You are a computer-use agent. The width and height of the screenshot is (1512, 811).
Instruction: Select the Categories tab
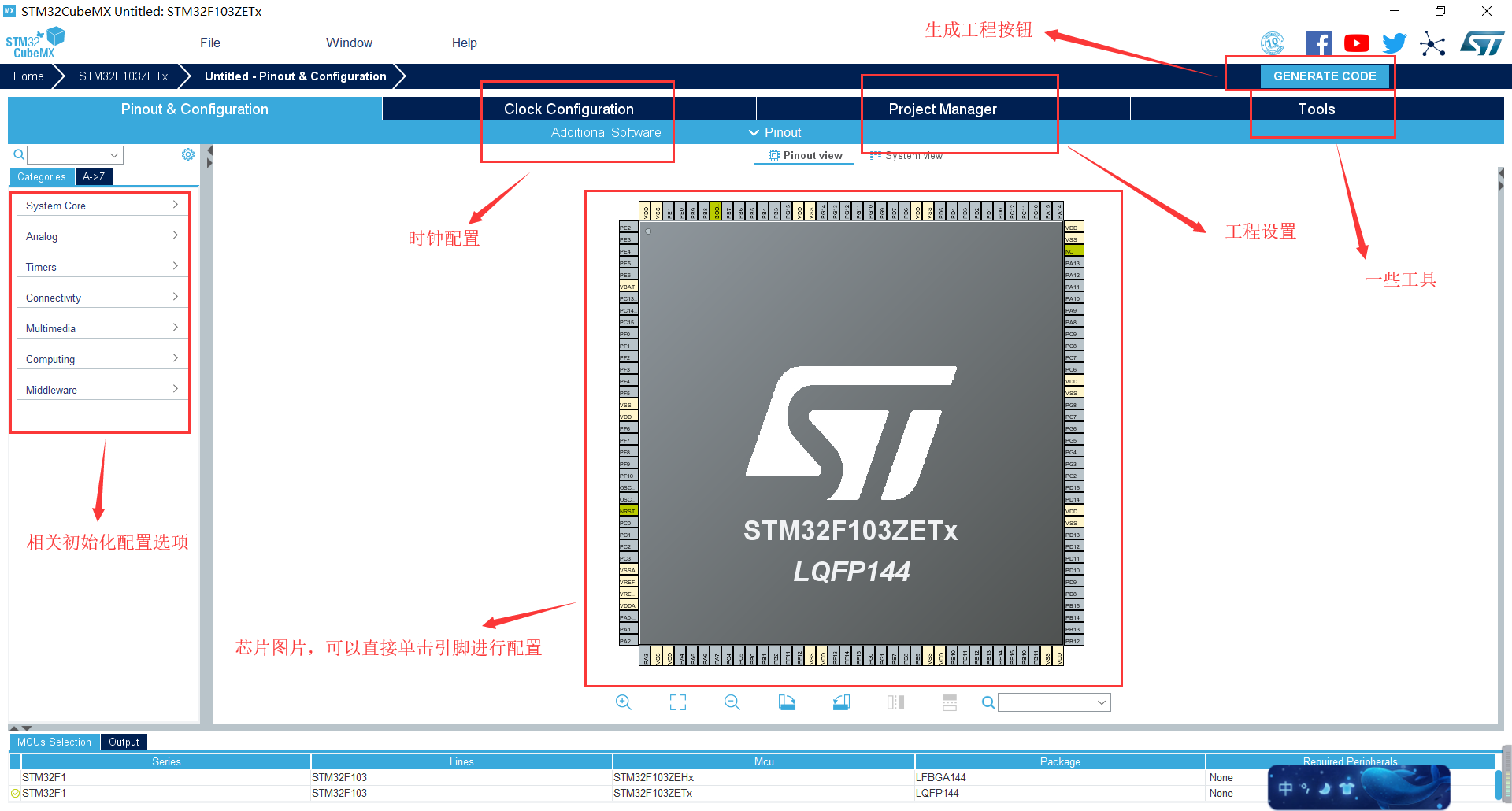click(x=42, y=176)
